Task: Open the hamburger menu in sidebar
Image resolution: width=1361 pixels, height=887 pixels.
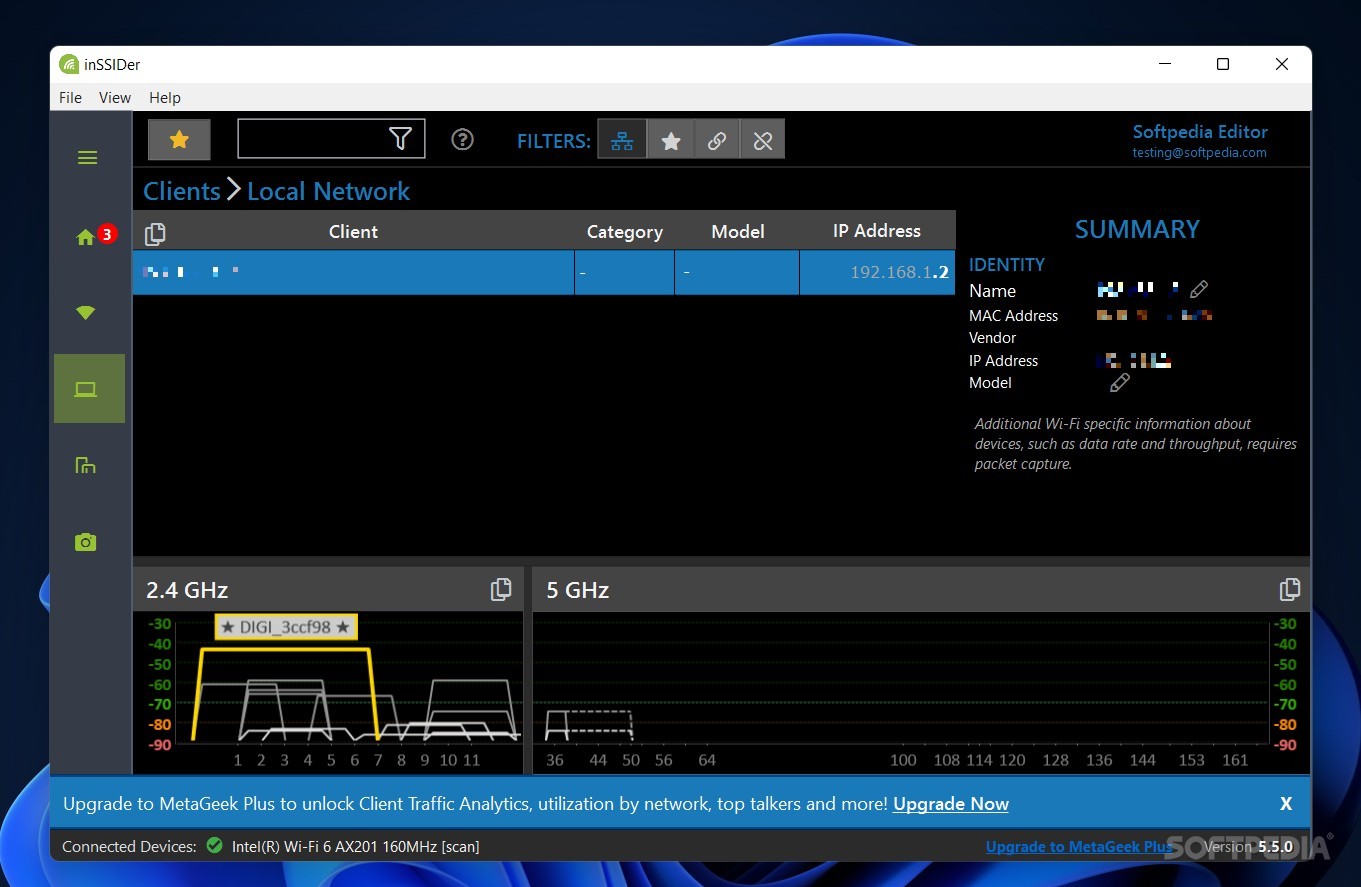Action: click(x=88, y=158)
